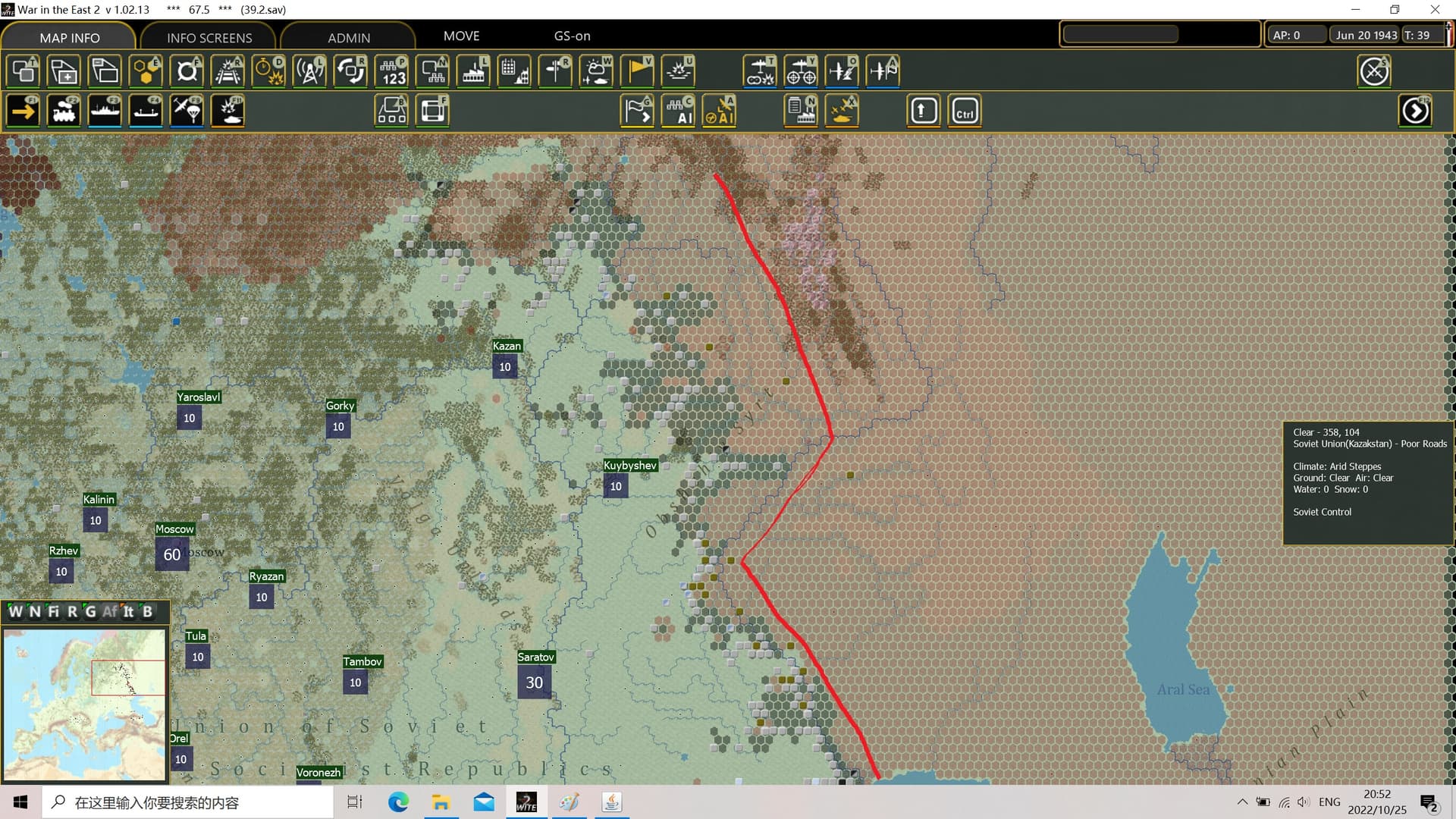Click the F12 end turn arrow
Viewport: 1456px width, 819px height.
point(1415,111)
